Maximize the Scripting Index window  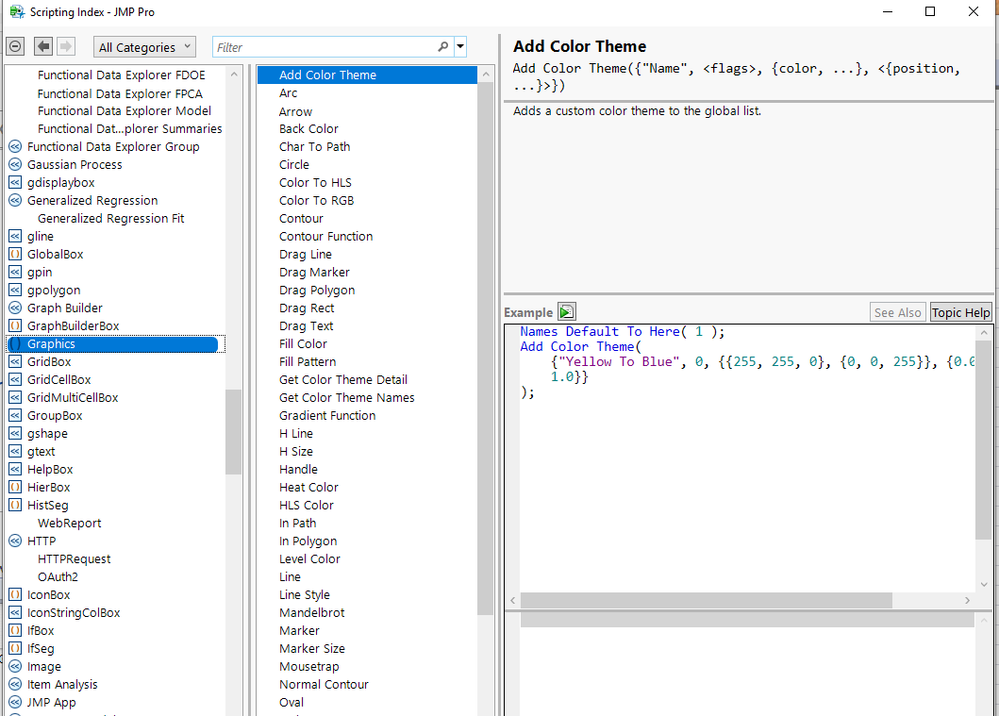930,11
